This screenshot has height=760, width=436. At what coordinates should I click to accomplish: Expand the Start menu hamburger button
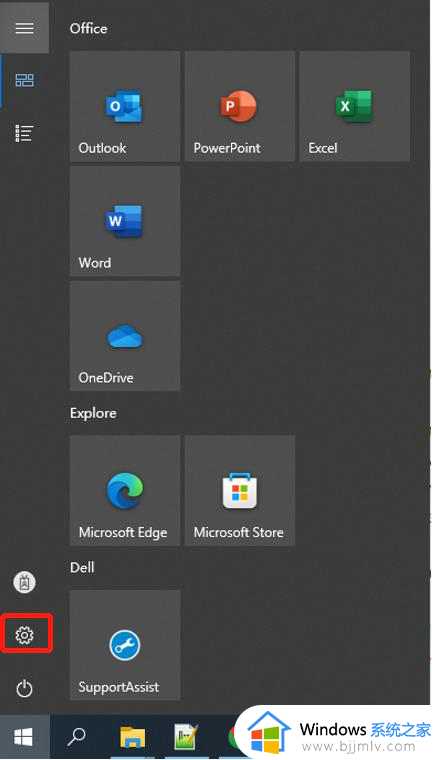[x=24, y=28]
